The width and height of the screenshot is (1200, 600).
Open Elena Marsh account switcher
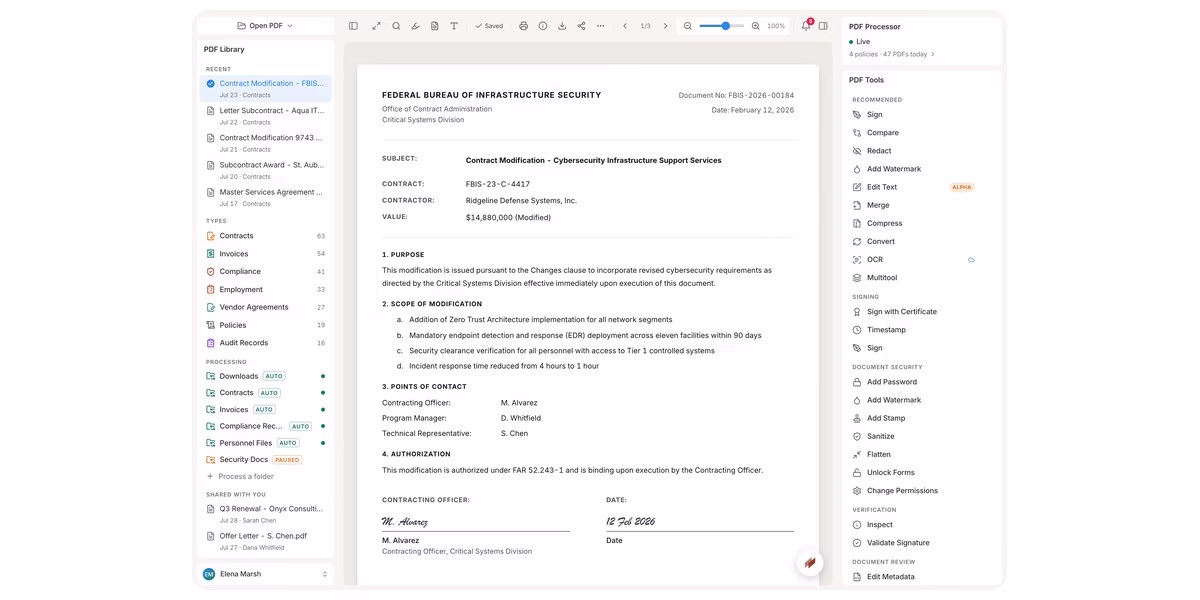point(265,574)
